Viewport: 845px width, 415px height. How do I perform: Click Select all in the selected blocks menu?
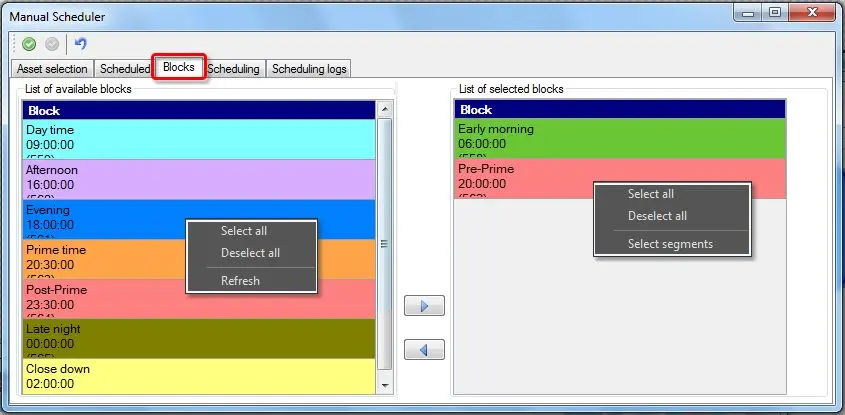650,194
